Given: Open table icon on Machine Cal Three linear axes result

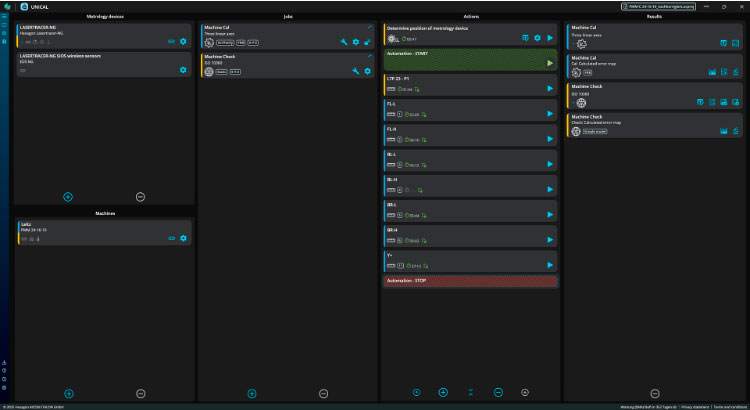Looking at the screenshot, I should (724, 43).
